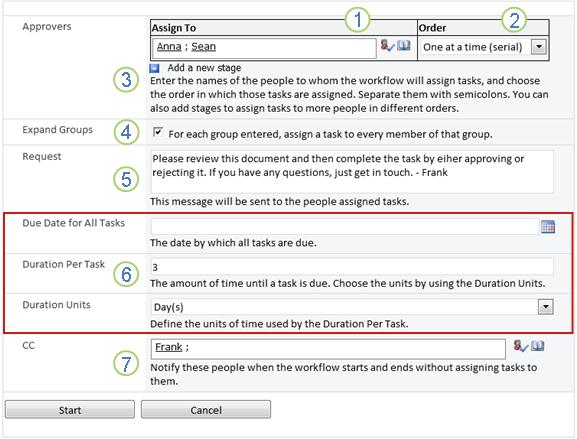The image size is (577, 439).
Task: Click the Start button
Action: click(70, 410)
